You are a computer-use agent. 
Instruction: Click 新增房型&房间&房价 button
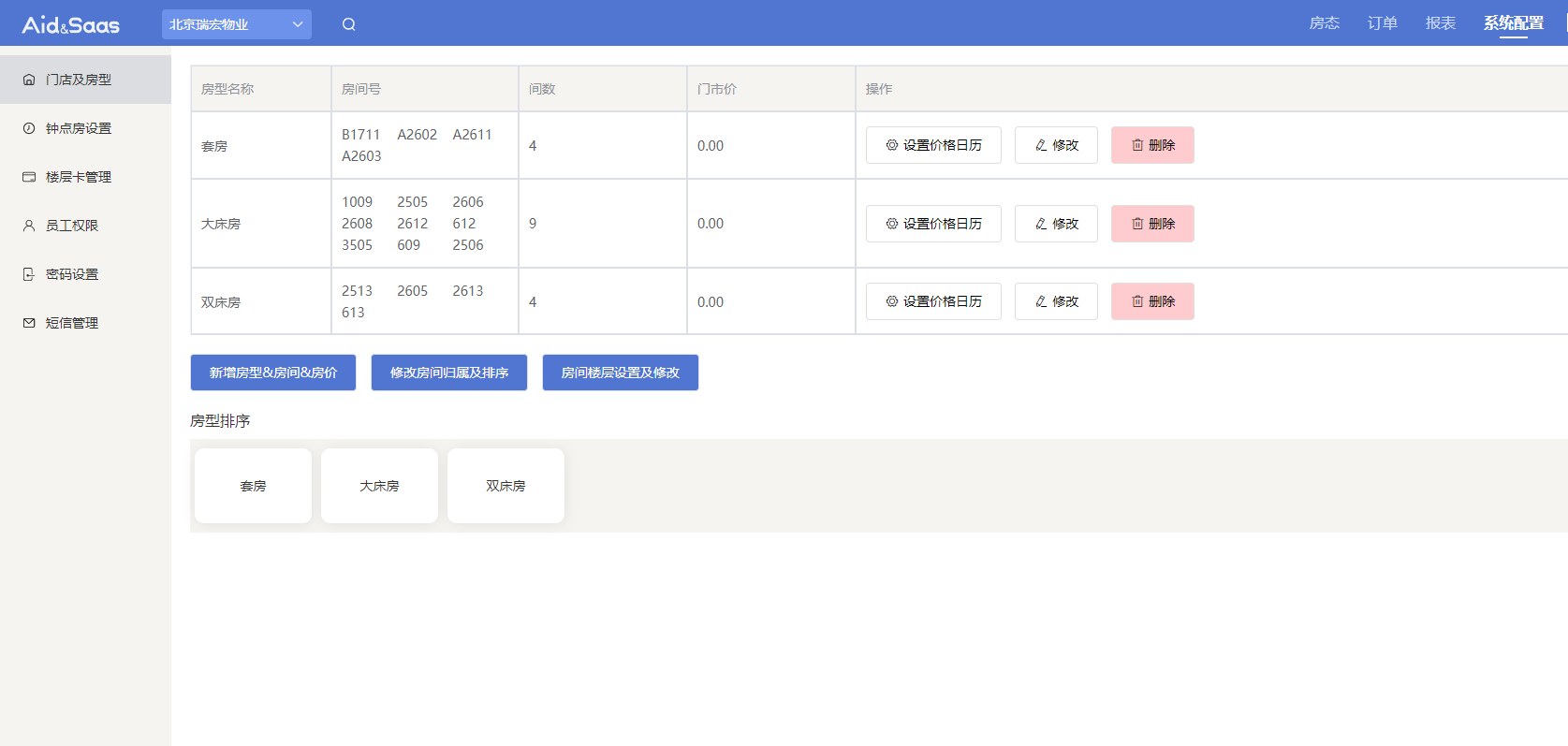(x=272, y=373)
